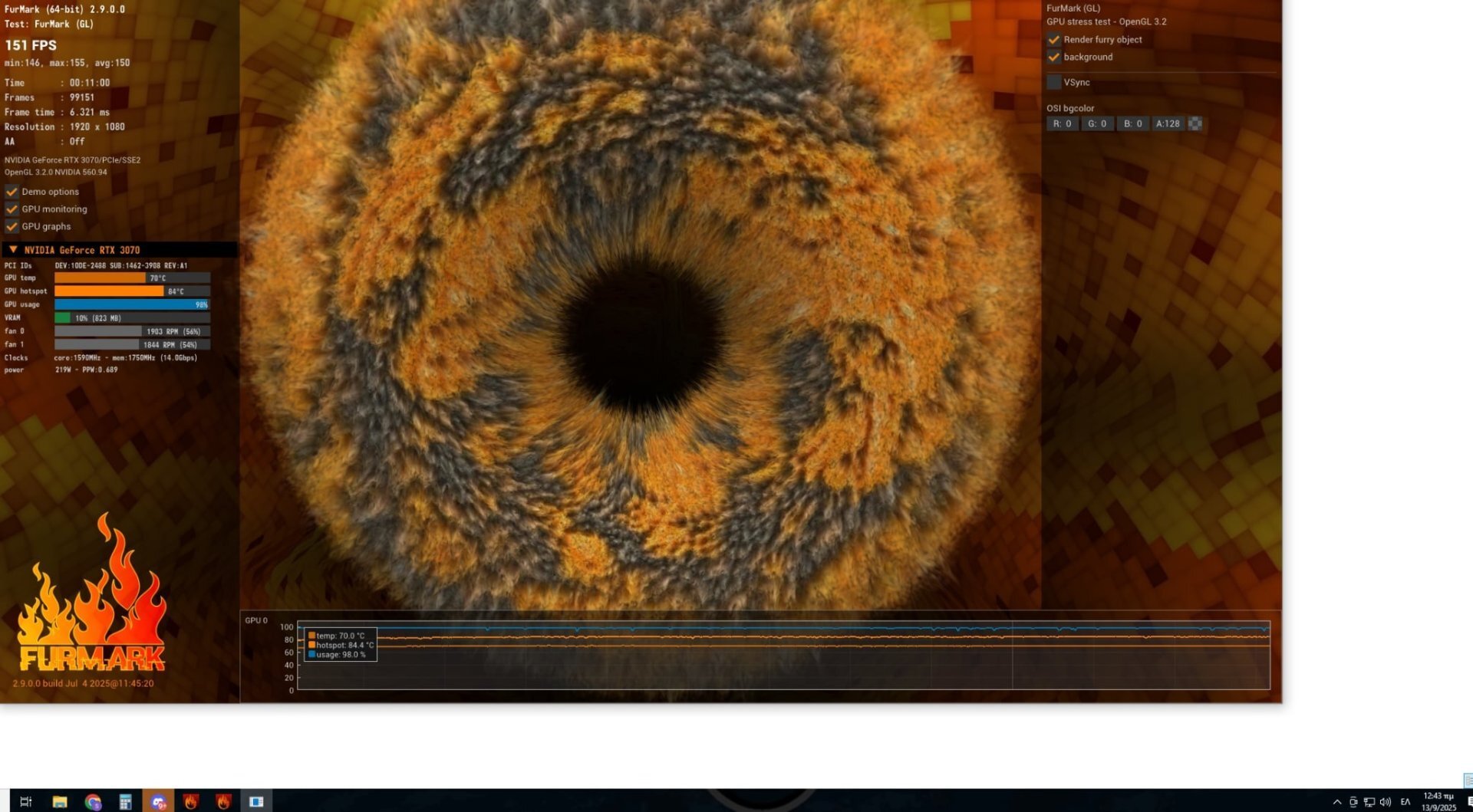Click the 'temp: 70.0 °C' graph legend entry
Screen dimensions: 1473x812
tap(337, 636)
